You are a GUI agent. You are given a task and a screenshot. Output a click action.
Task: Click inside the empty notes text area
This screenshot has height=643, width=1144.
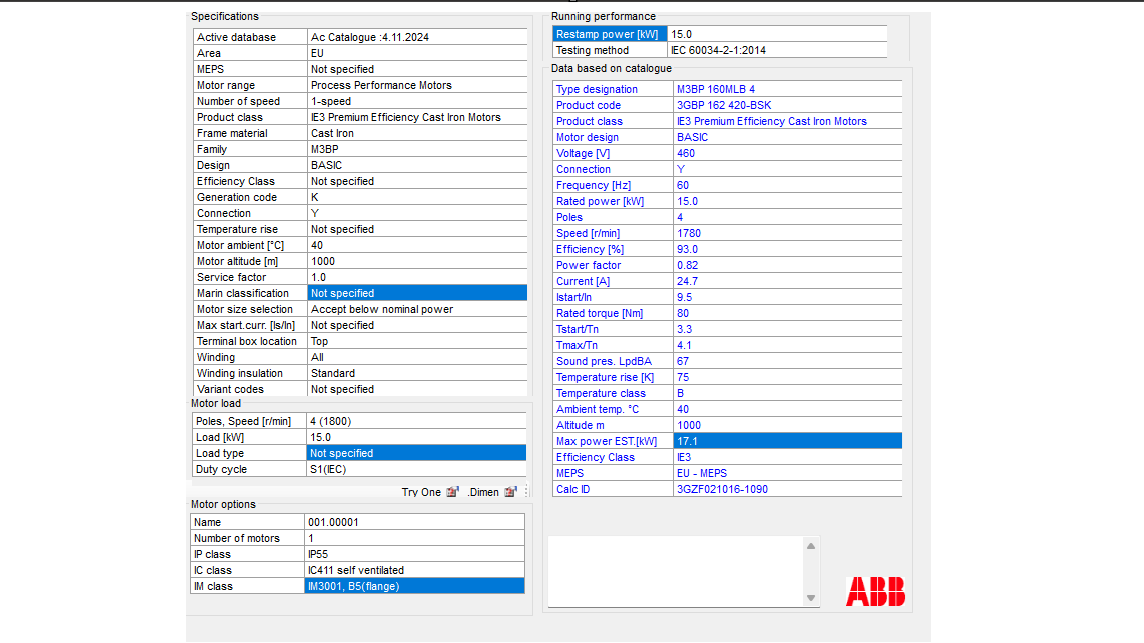point(675,571)
